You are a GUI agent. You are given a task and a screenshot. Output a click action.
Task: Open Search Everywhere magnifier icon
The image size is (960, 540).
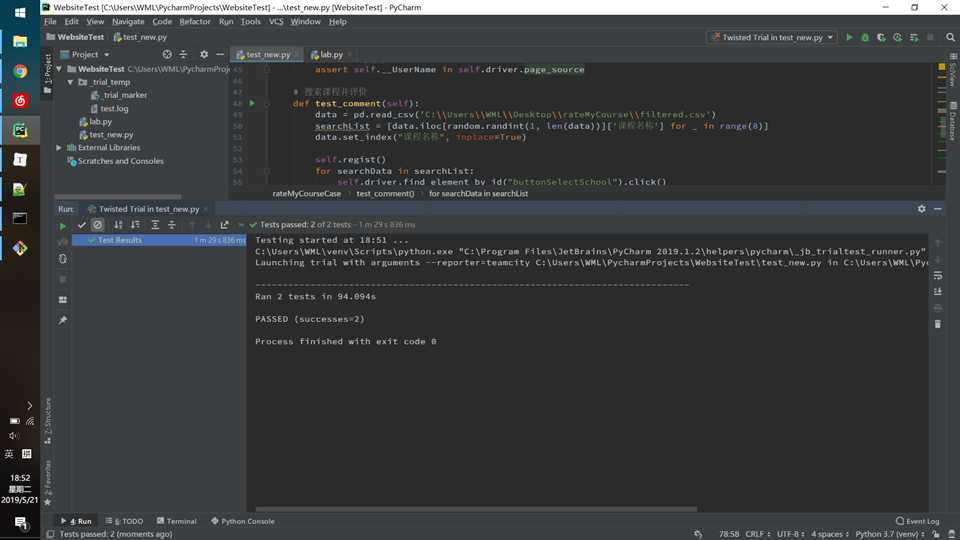(950, 37)
